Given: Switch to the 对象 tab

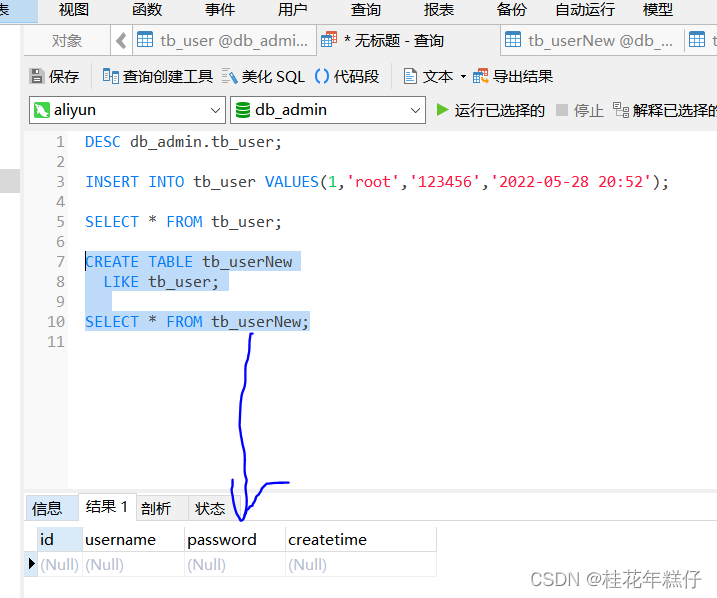Looking at the screenshot, I should coord(67,41).
